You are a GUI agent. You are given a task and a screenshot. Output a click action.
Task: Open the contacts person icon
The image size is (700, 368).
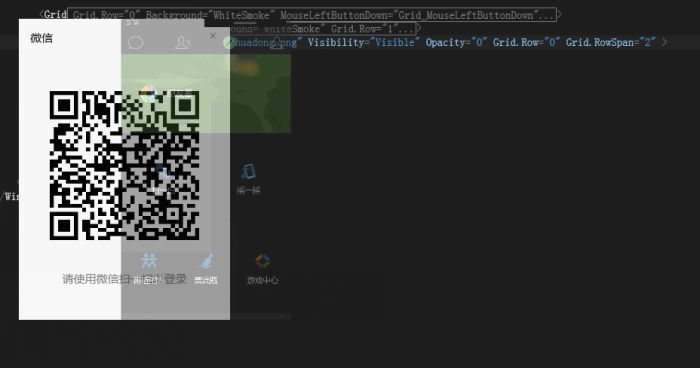pyautogui.click(x=182, y=43)
